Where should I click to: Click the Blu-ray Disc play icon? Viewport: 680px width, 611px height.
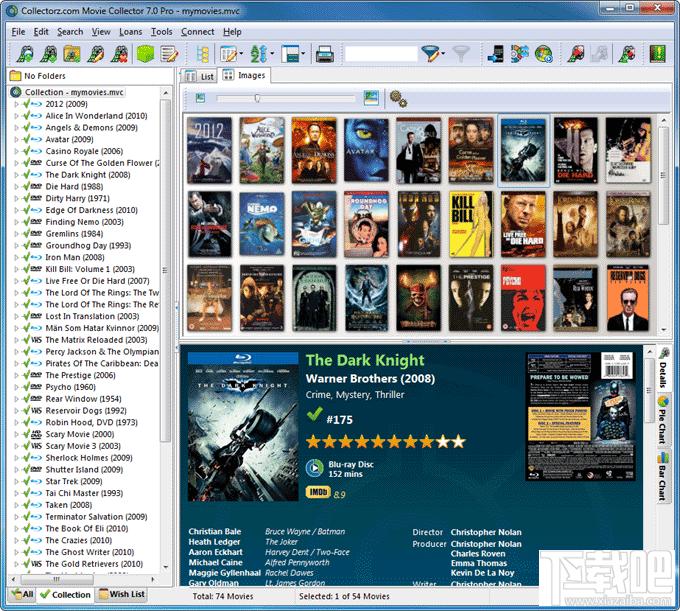(x=315, y=468)
